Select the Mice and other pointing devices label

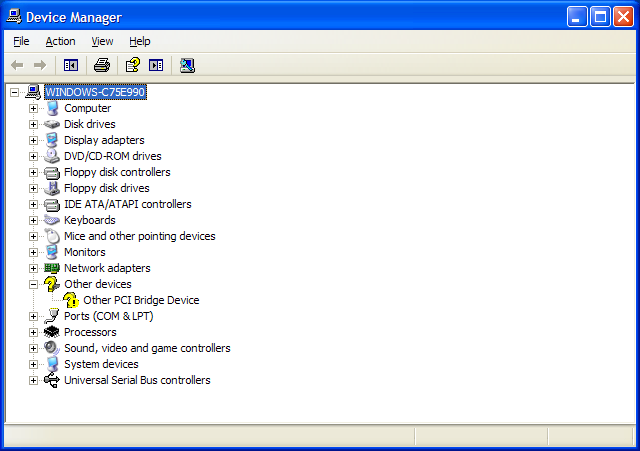[140, 236]
